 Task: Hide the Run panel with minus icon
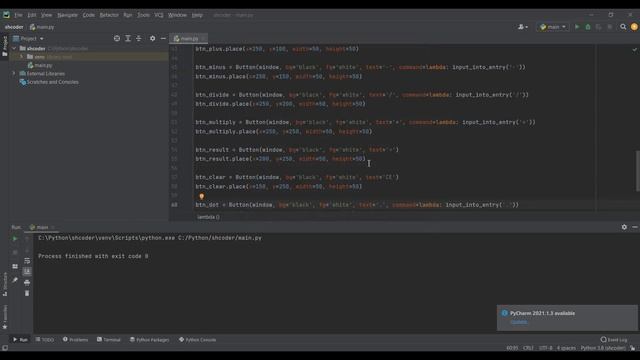tap(635, 227)
